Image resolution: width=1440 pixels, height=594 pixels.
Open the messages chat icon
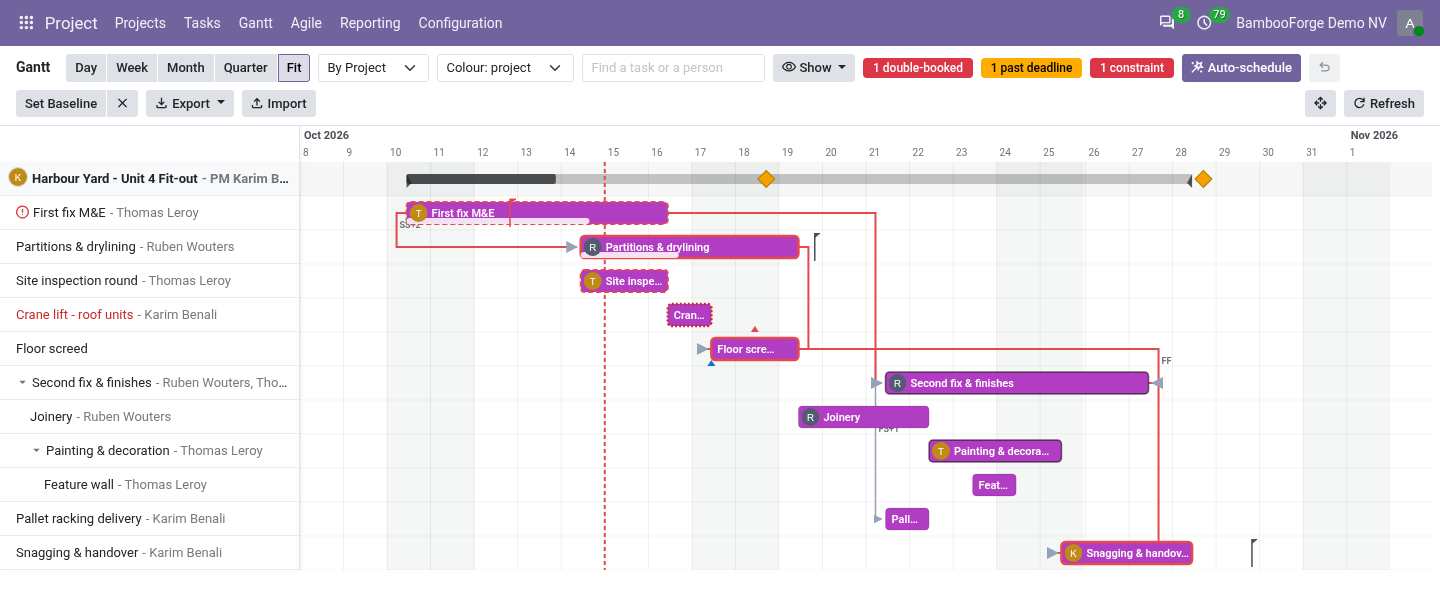coord(1167,23)
